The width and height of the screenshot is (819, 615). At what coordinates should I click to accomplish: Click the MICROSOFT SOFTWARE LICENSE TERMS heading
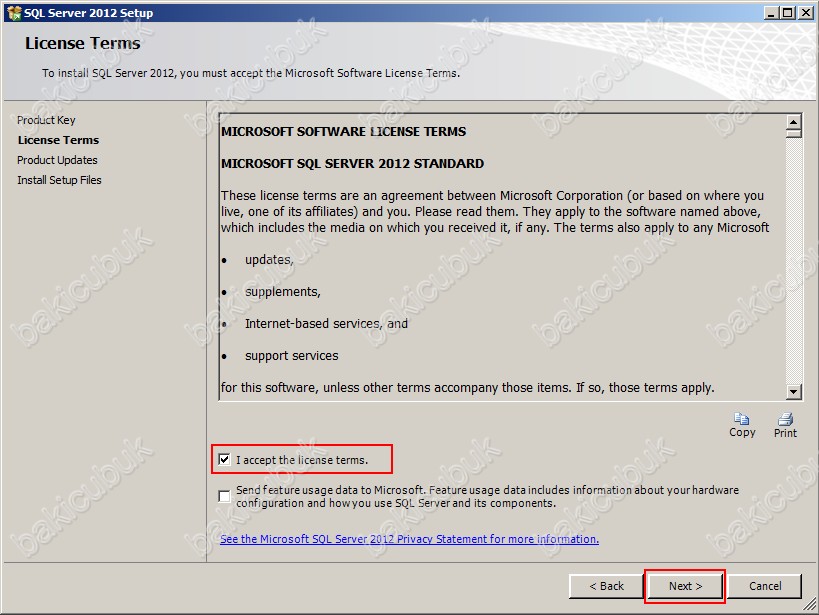coord(343,132)
